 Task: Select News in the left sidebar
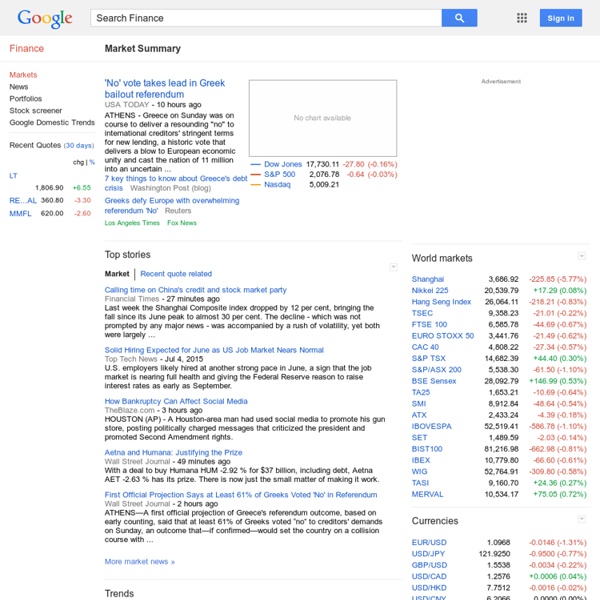point(19,87)
